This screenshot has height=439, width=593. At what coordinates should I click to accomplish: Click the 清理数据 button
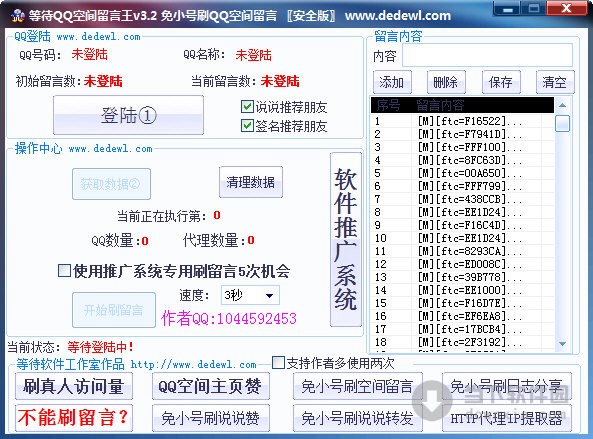(250, 182)
